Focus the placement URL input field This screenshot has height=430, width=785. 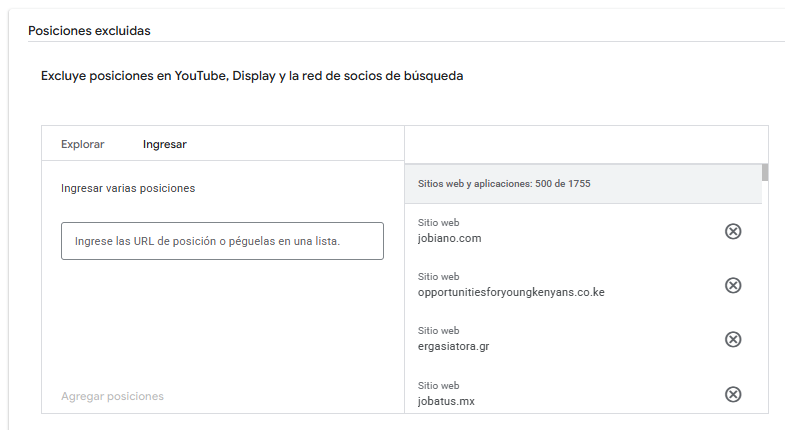click(222, 241)
